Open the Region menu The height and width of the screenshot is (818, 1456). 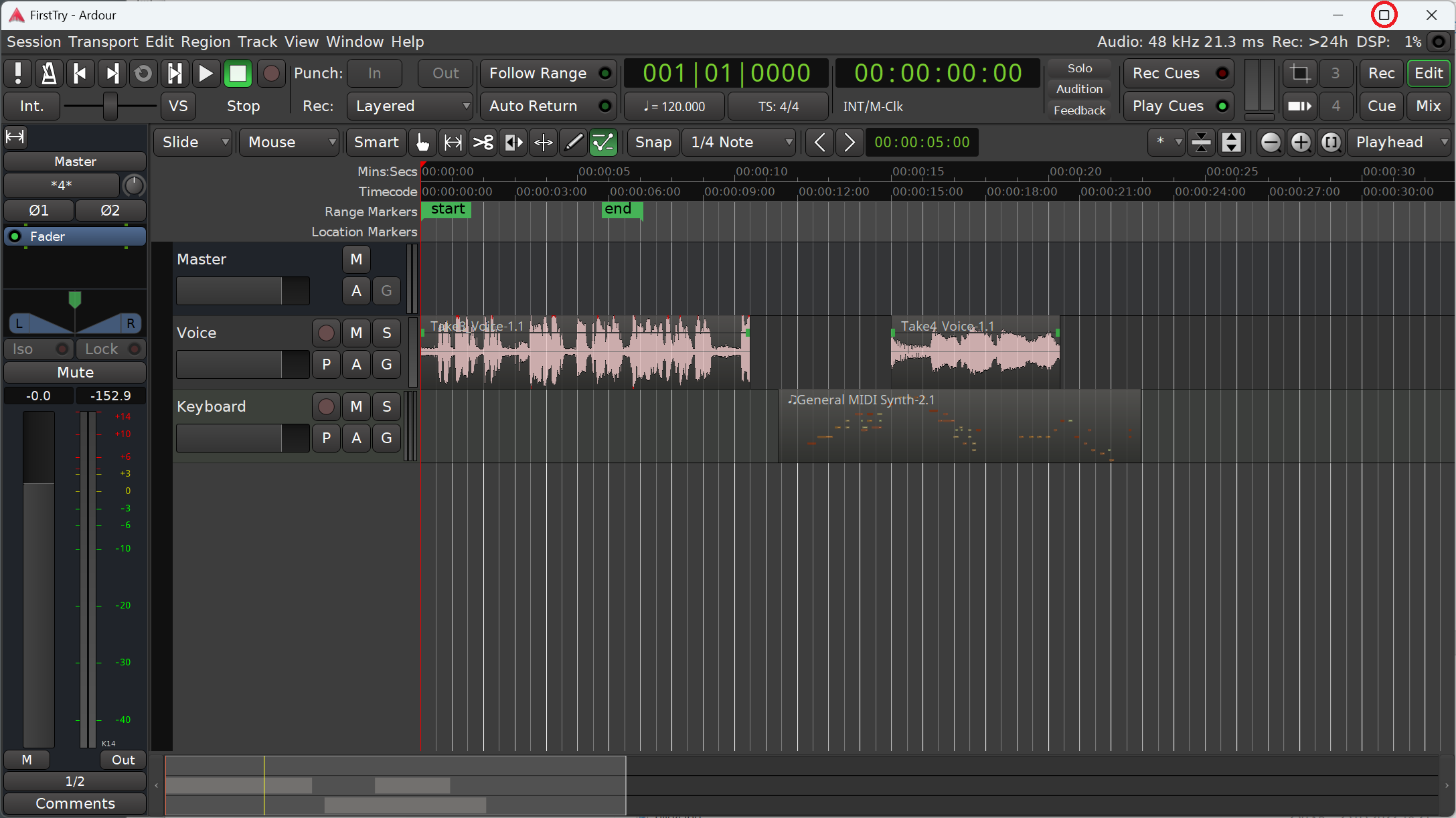tap(205, 42)
